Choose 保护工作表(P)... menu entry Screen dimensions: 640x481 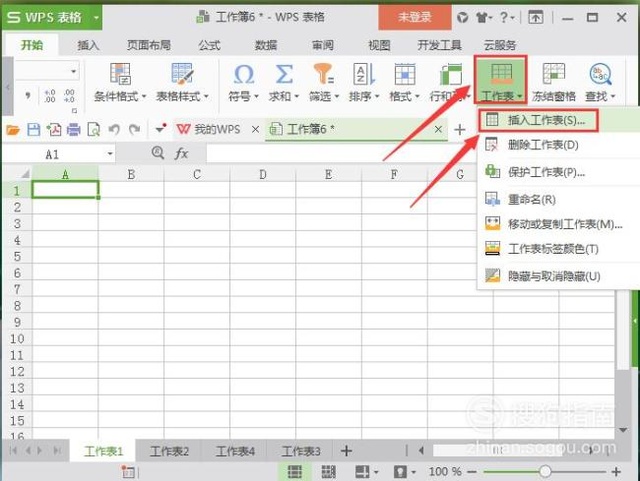click(x=558, y=172)
